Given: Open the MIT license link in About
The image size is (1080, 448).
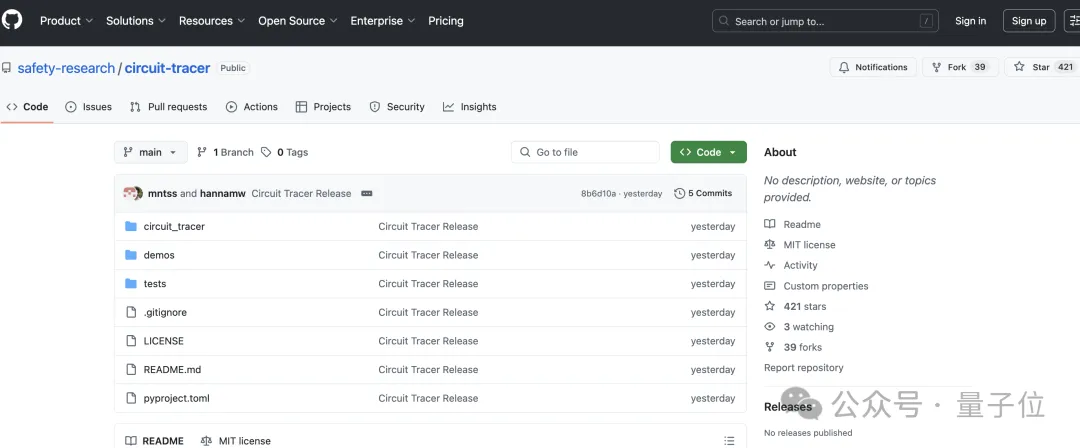Looking at the screenshot, I should 809,244.
